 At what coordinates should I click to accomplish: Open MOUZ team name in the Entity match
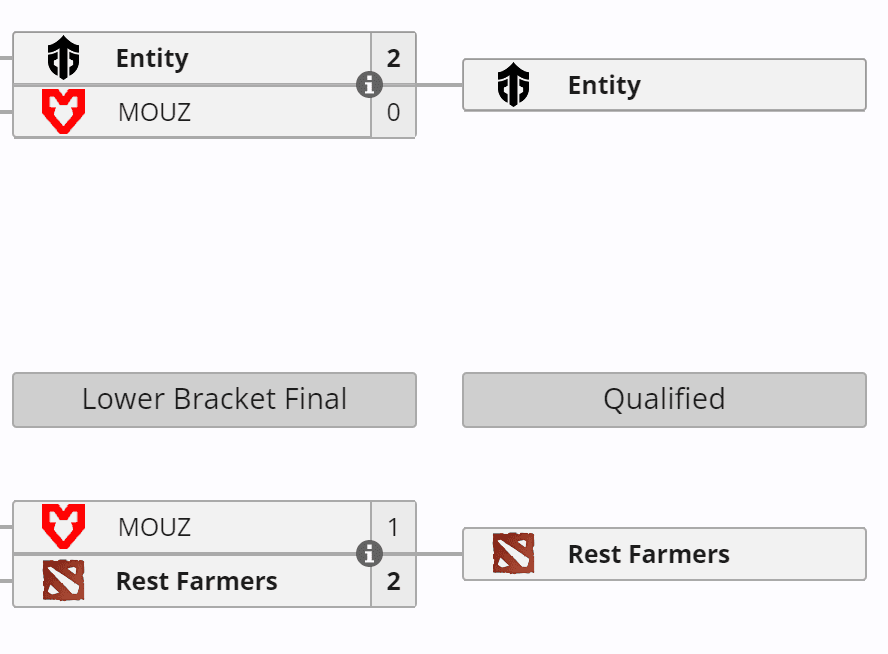154,112
